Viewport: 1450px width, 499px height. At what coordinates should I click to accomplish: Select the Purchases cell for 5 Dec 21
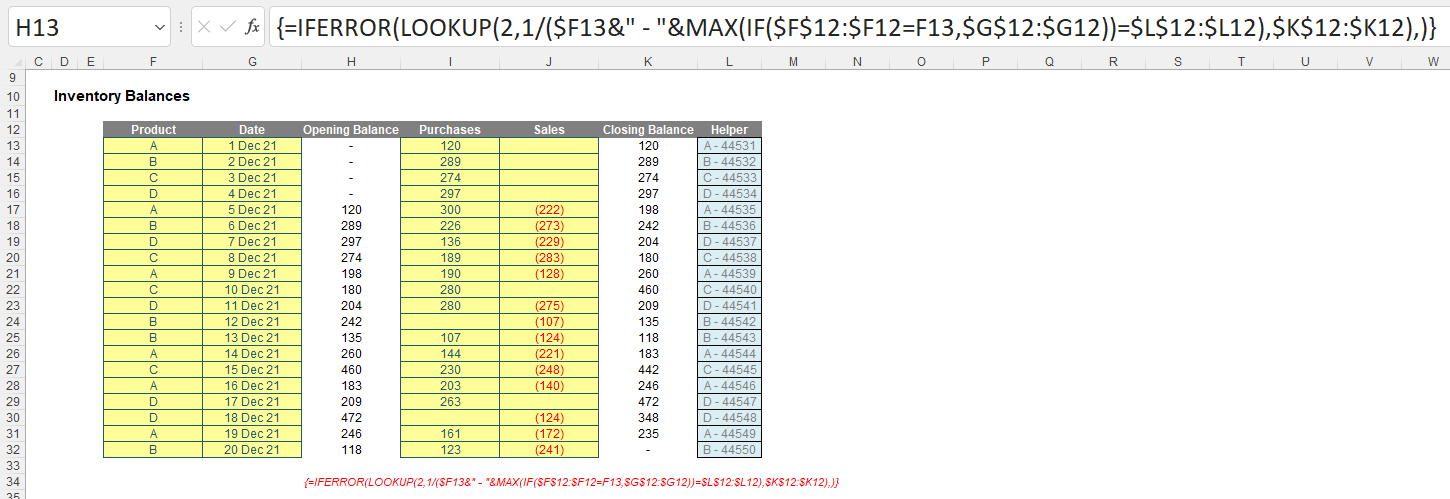pyautogui.click(x=449, y=209)
